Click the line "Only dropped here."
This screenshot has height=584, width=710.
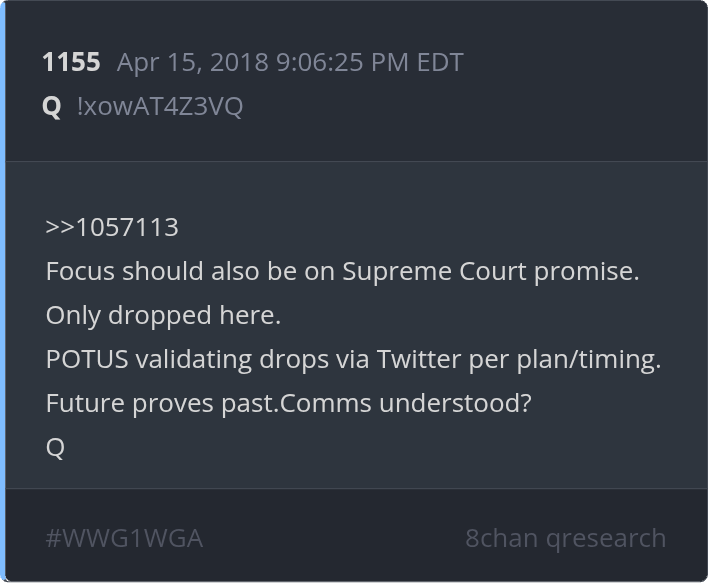pos(163,315)
